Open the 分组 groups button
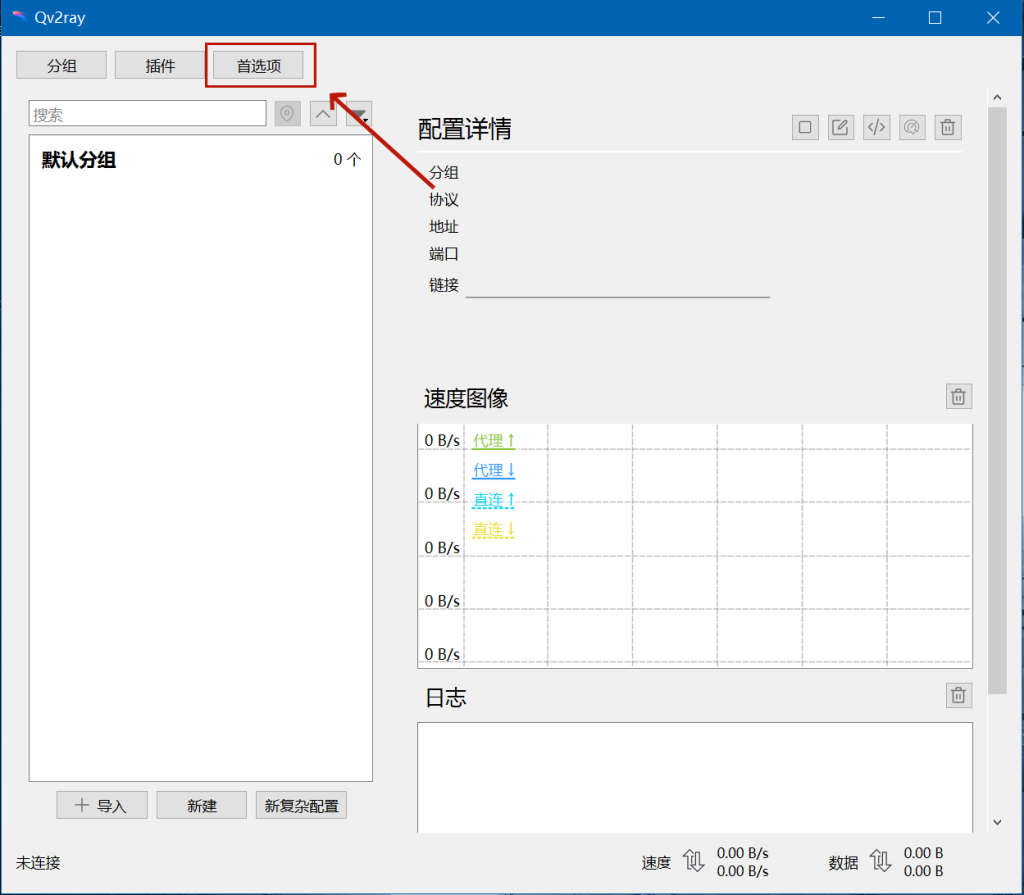Viewport: 1024px width, 895px height. 61,65
